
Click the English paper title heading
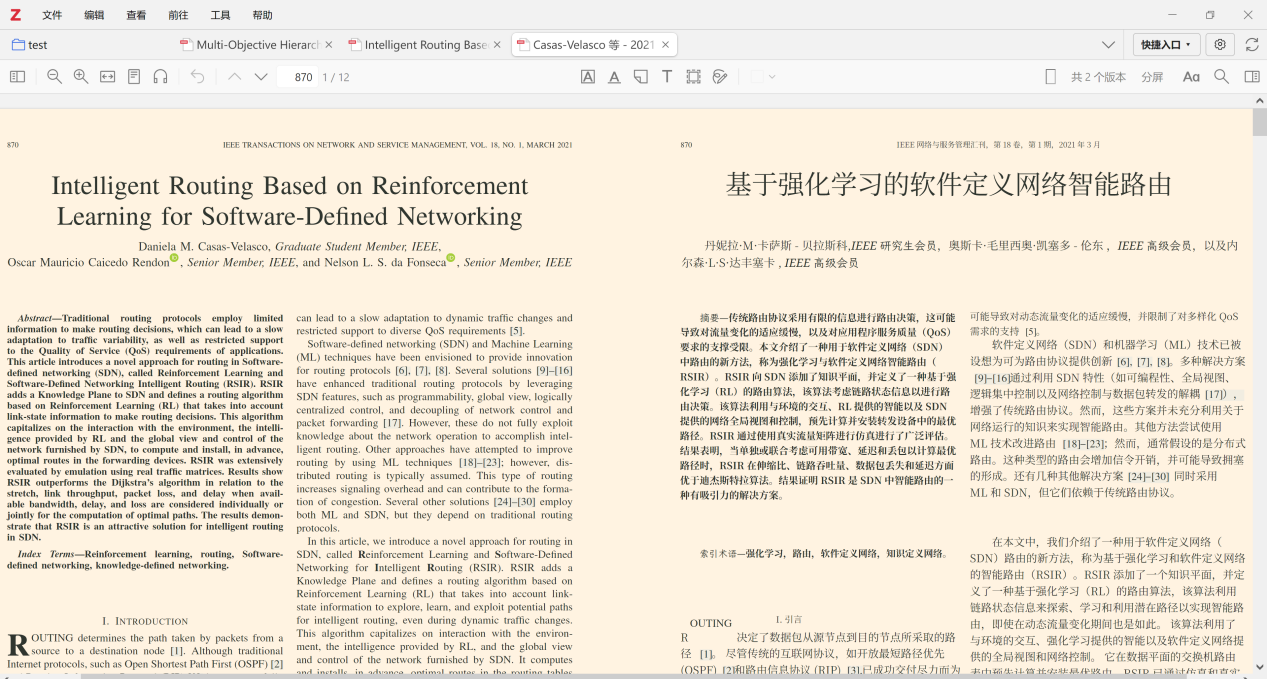pos(290,201)
